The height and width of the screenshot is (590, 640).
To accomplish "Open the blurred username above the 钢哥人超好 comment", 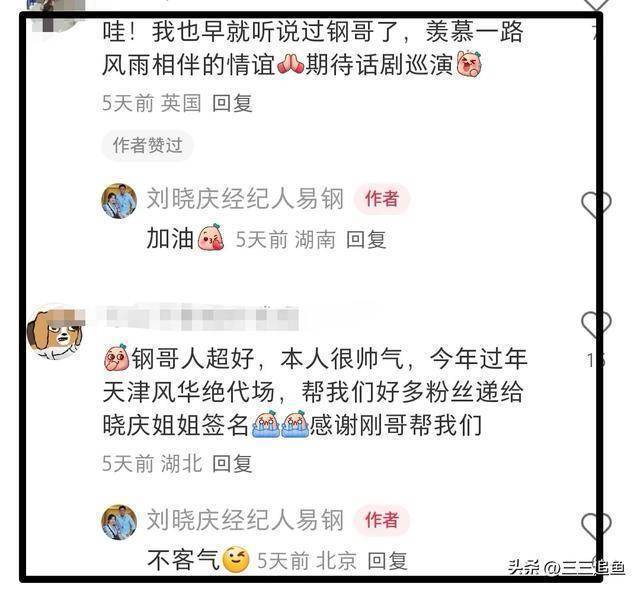I will (200, 317).
